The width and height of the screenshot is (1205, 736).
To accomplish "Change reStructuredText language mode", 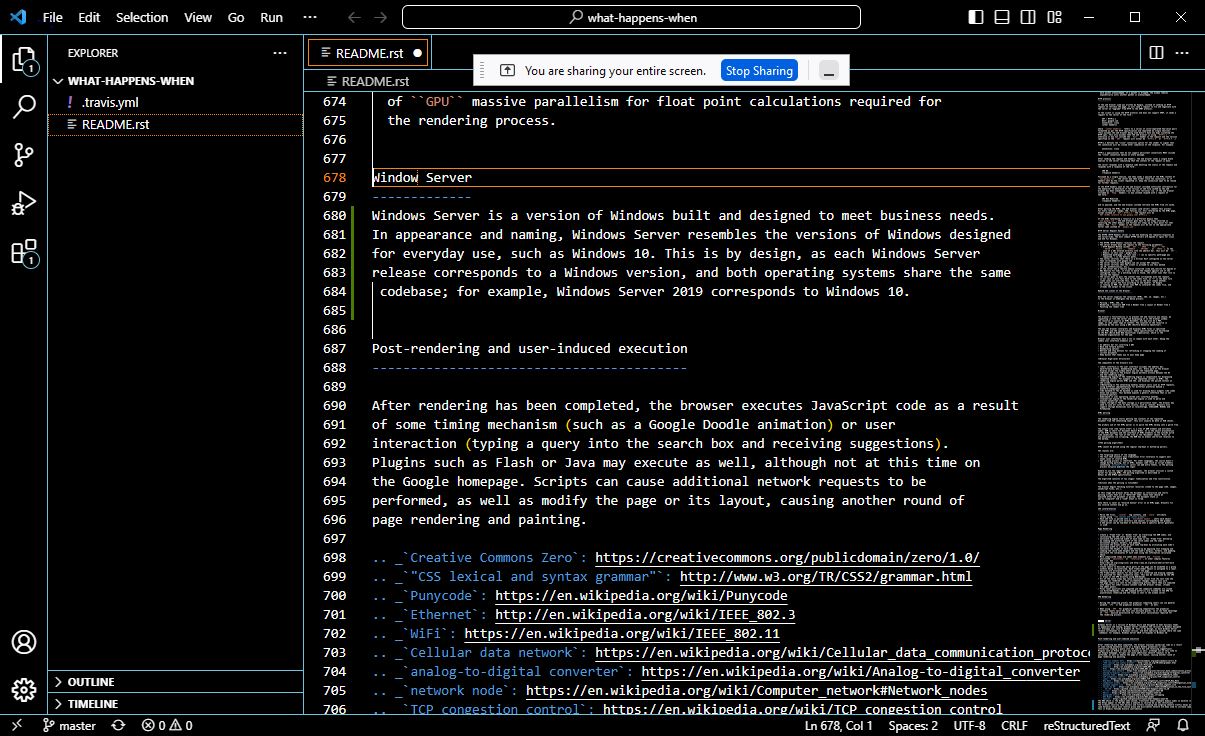I will pyautogui.click(x=1086, y=726).
